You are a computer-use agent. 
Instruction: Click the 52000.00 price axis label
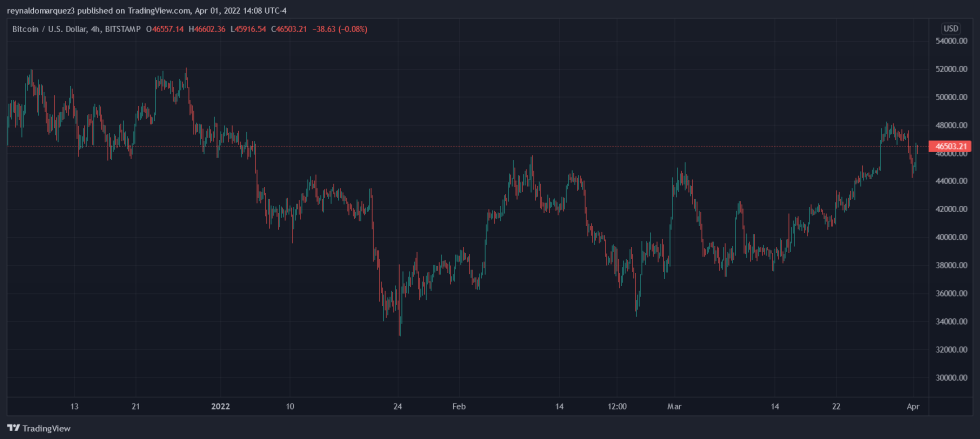pos(951,69)
